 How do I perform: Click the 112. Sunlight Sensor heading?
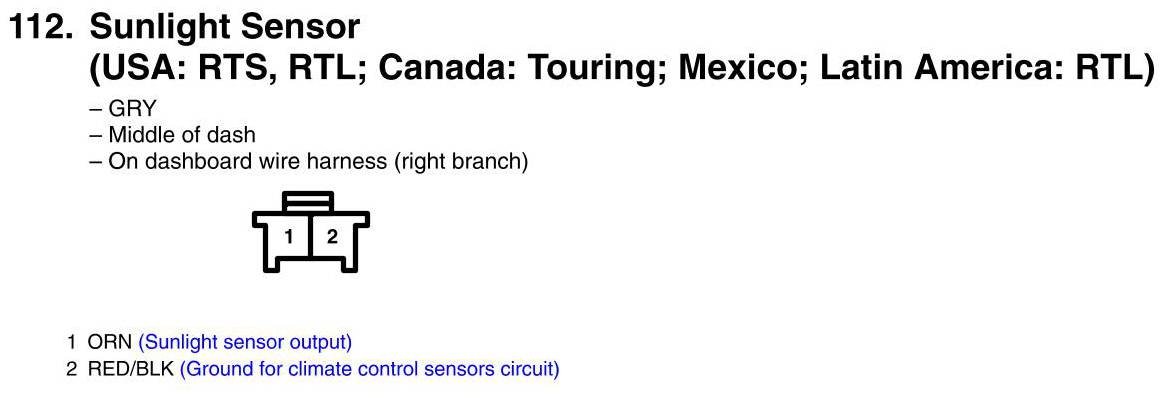[185, 28]
